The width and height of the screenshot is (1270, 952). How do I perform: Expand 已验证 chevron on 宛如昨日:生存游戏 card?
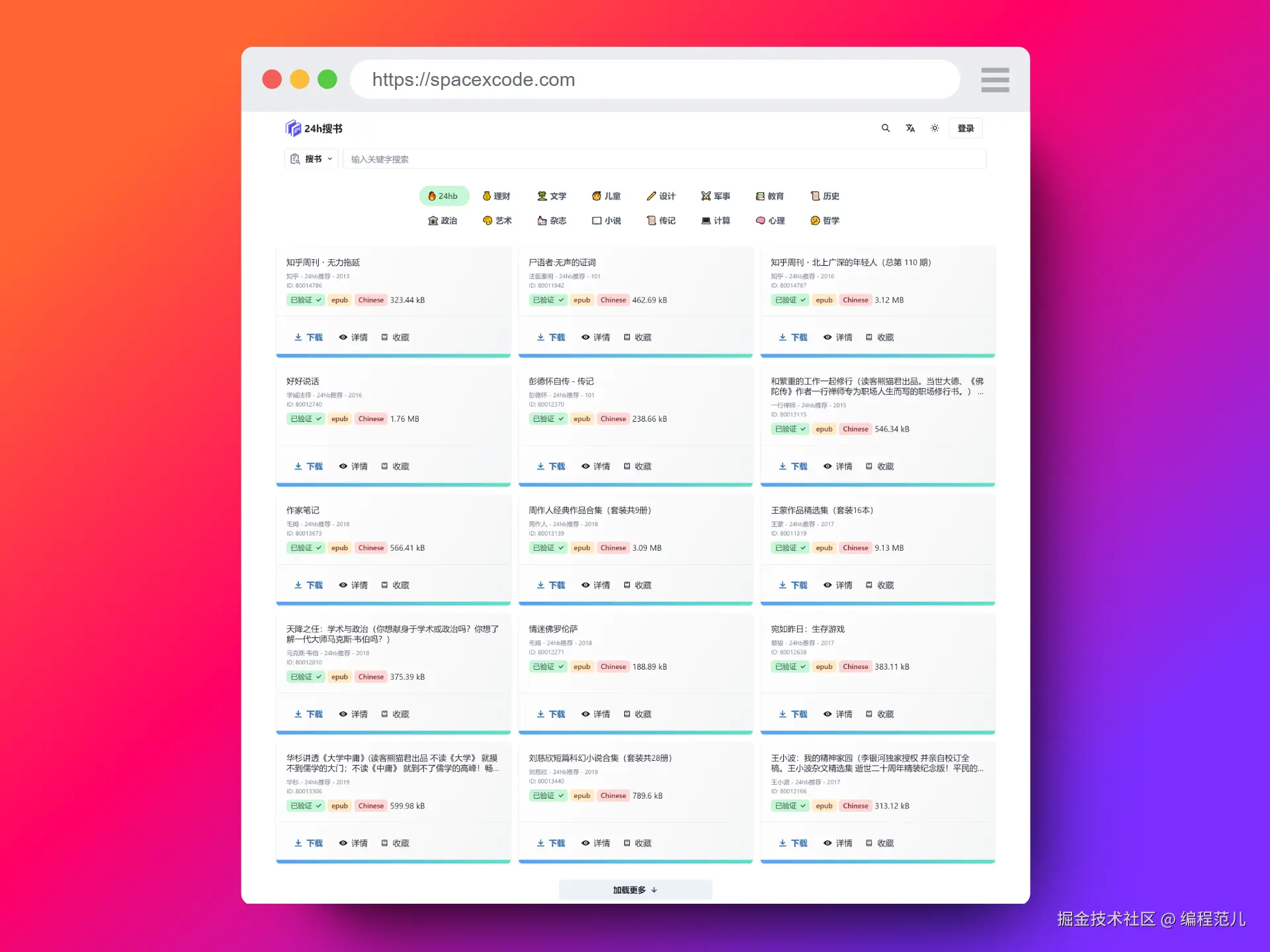pyautogui.click(x=803, y=666)
